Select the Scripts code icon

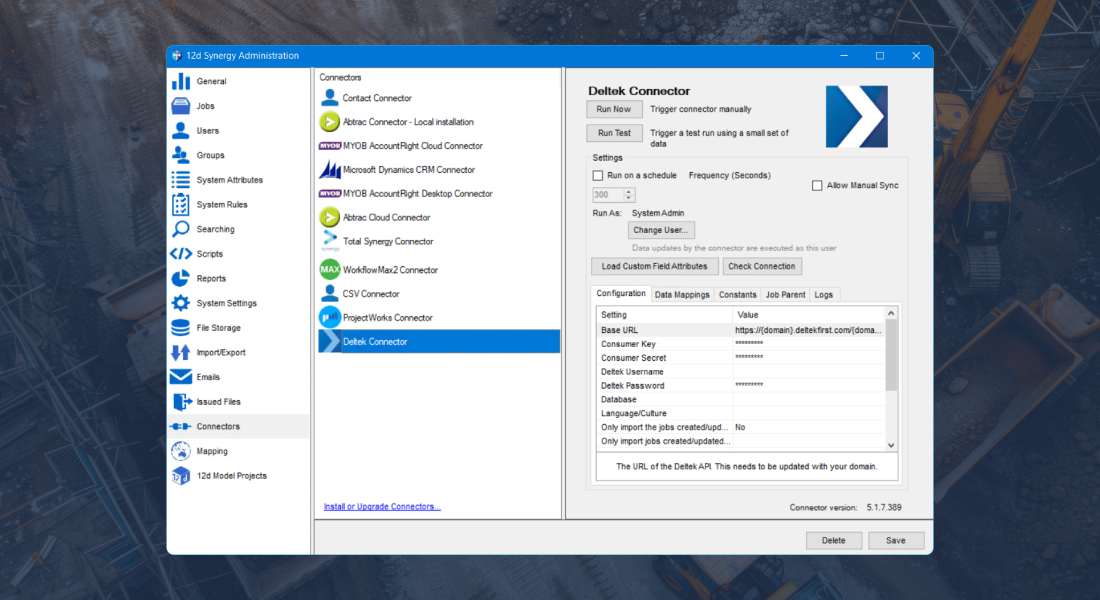pyautogui.click(x=180, y=254)
